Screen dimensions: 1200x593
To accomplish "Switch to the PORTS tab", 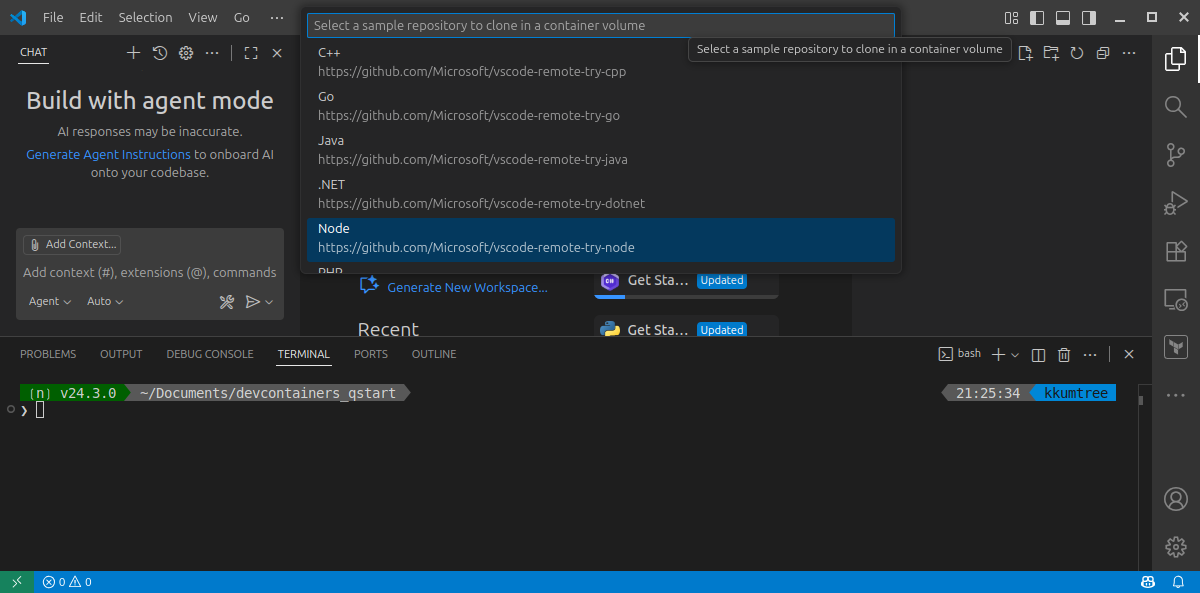I will point(371,354).
